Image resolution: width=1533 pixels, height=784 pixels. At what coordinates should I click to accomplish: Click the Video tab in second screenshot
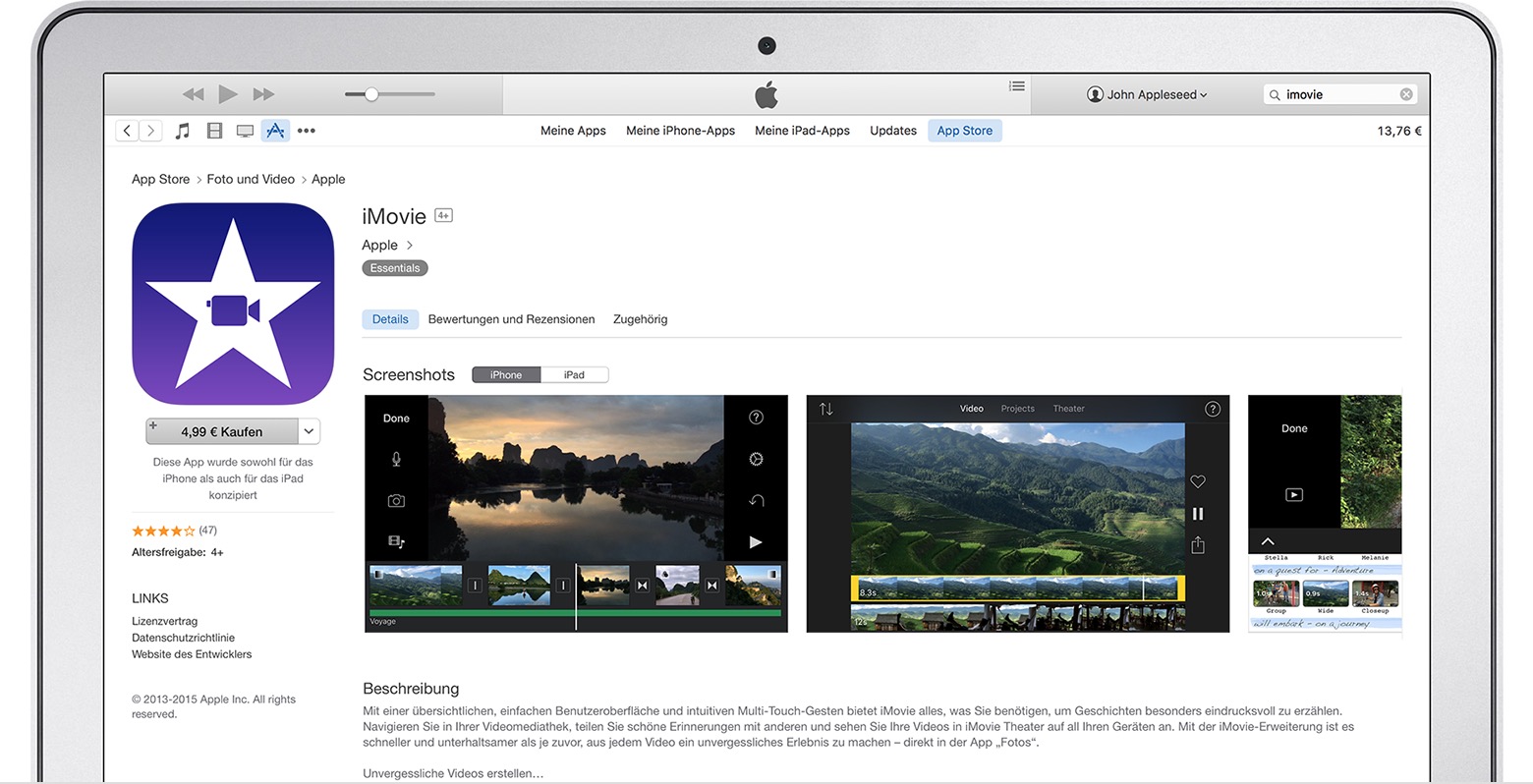coord(972,409)
